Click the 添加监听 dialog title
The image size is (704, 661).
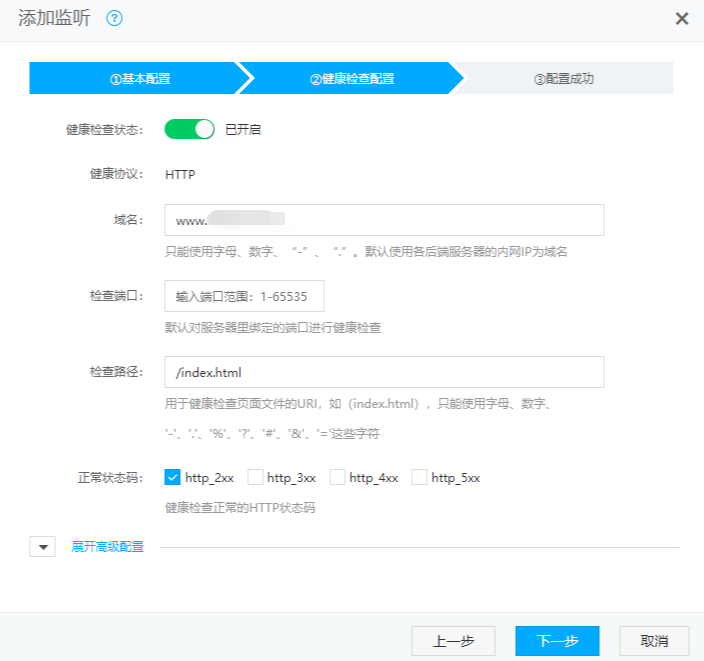pyautogui.click(x=54, y=19)
